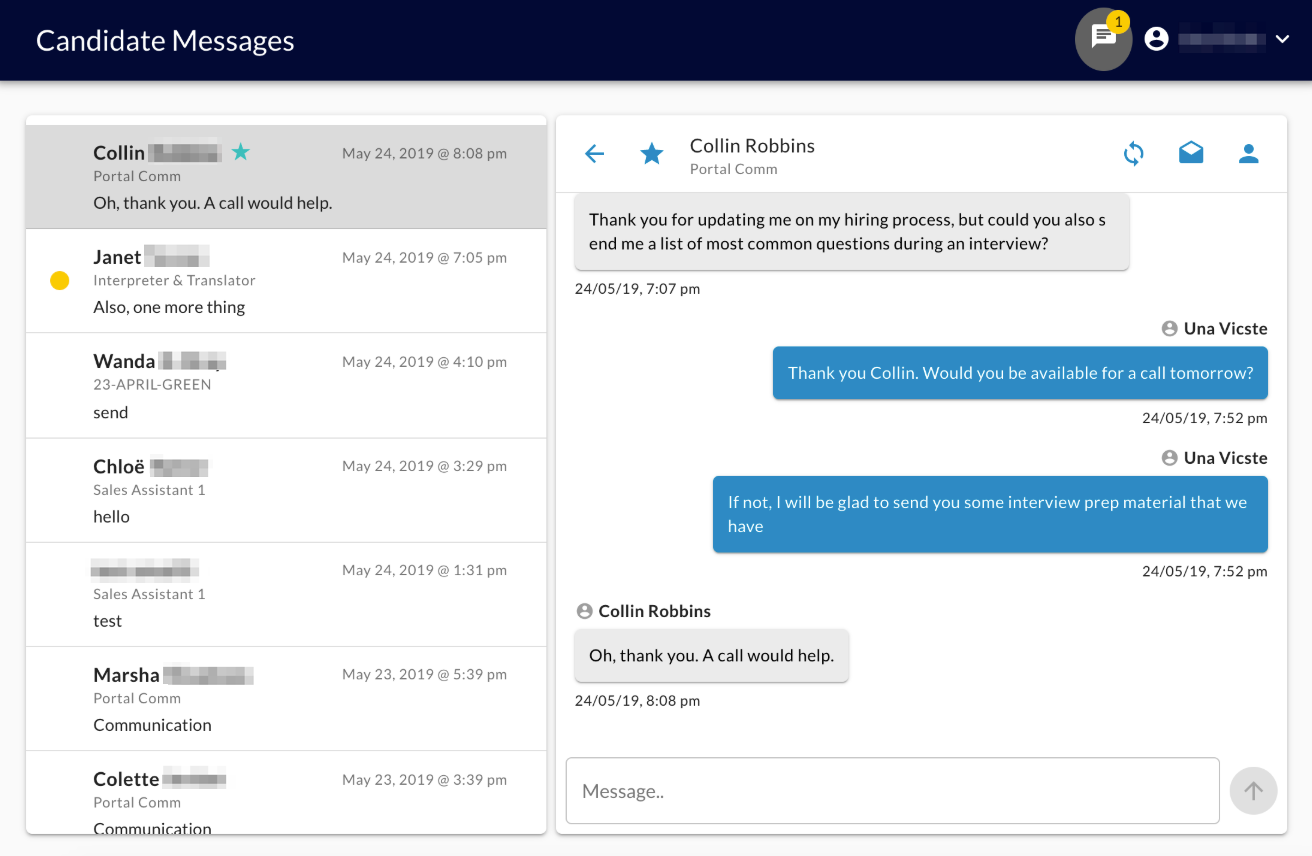Image resolution: width=1312 pixels, height=856 pixels.
Task: Click the yellow unread dot beside Janet
Action: point(60,281)
